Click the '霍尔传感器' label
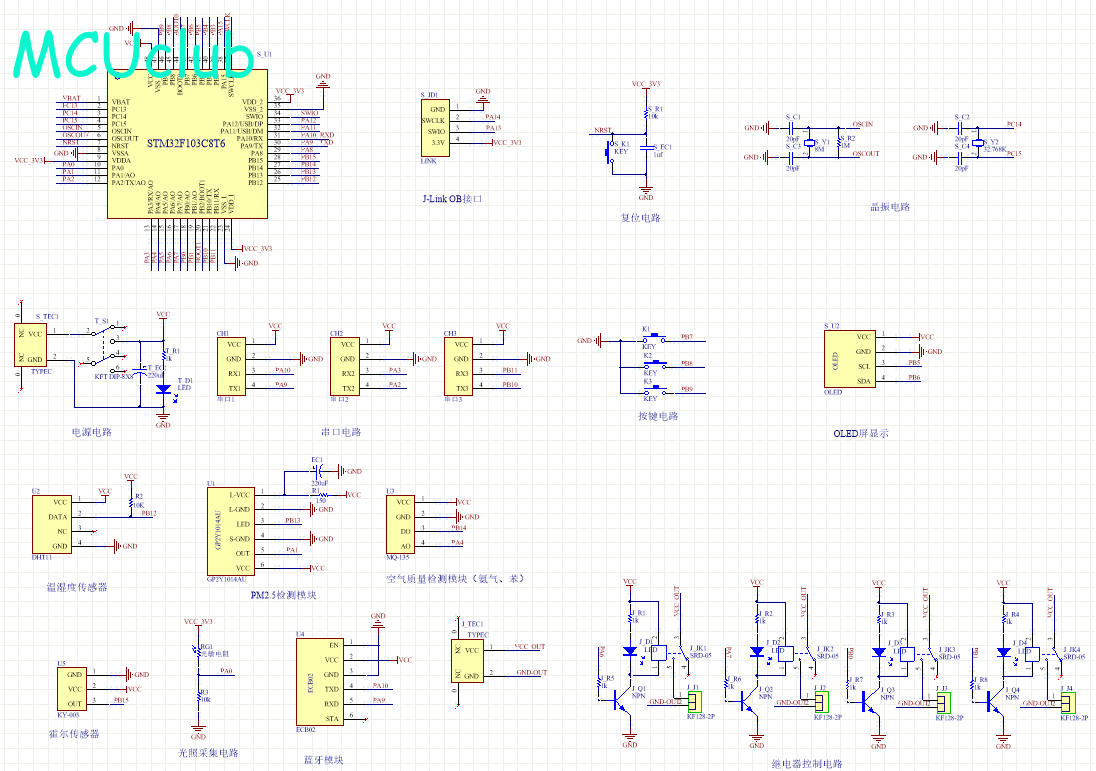1096x771 pixels. (x=73, y=734)
